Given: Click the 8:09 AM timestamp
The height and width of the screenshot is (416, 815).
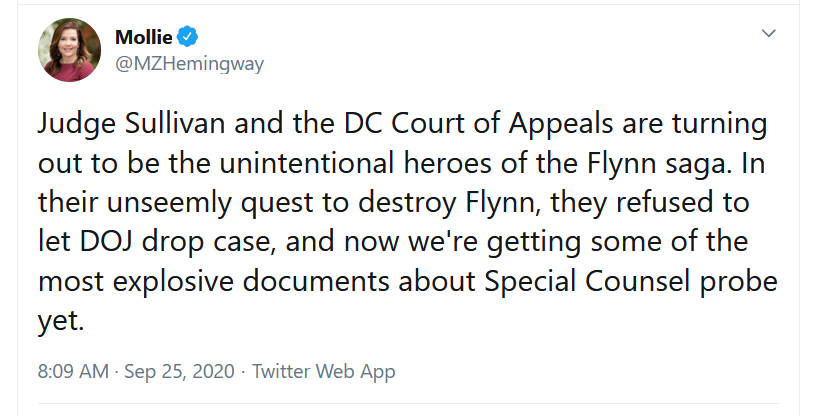Looking at the screenshot, I should point(73,371).
